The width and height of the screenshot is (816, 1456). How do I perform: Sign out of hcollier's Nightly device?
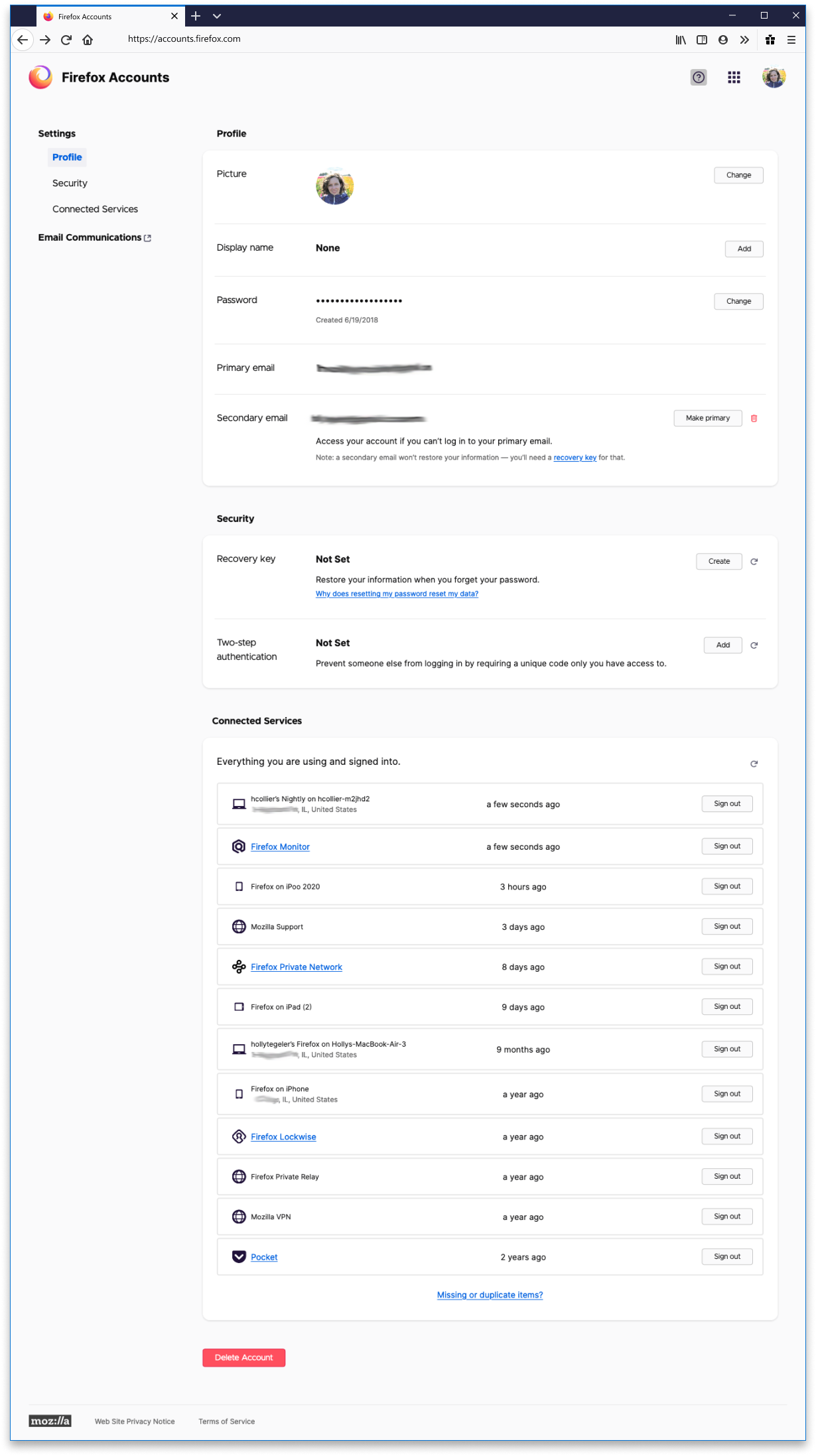pyautogui.click(x=727, y=804)
